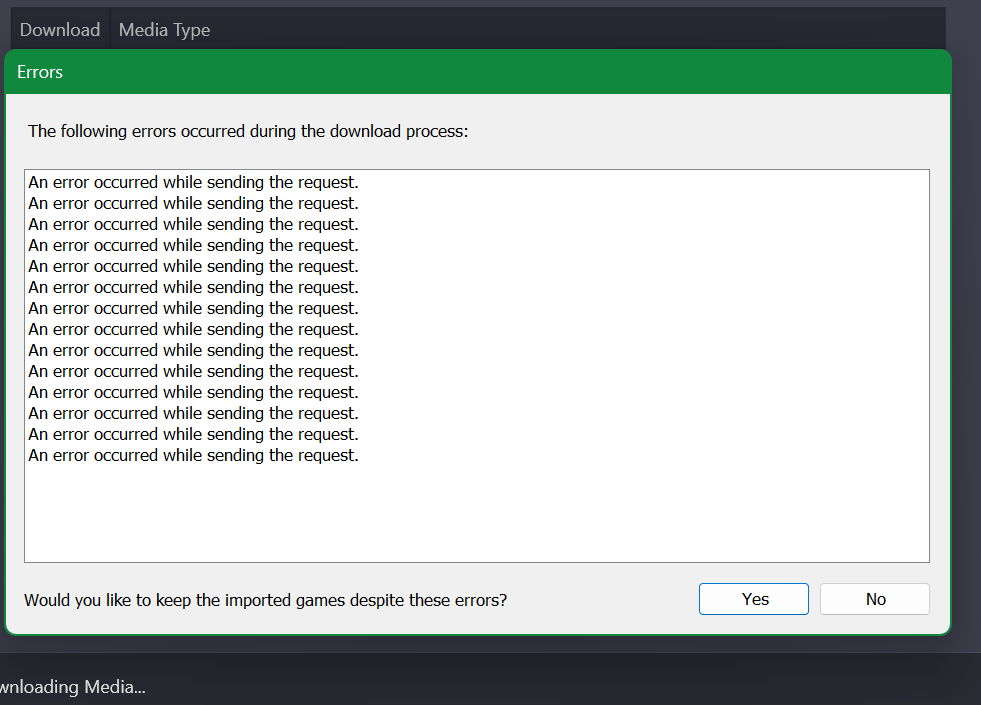981x705 pixels.
Task: Click Yes to keep imported games
Action: pyautogui.click(x=753, y=599)
